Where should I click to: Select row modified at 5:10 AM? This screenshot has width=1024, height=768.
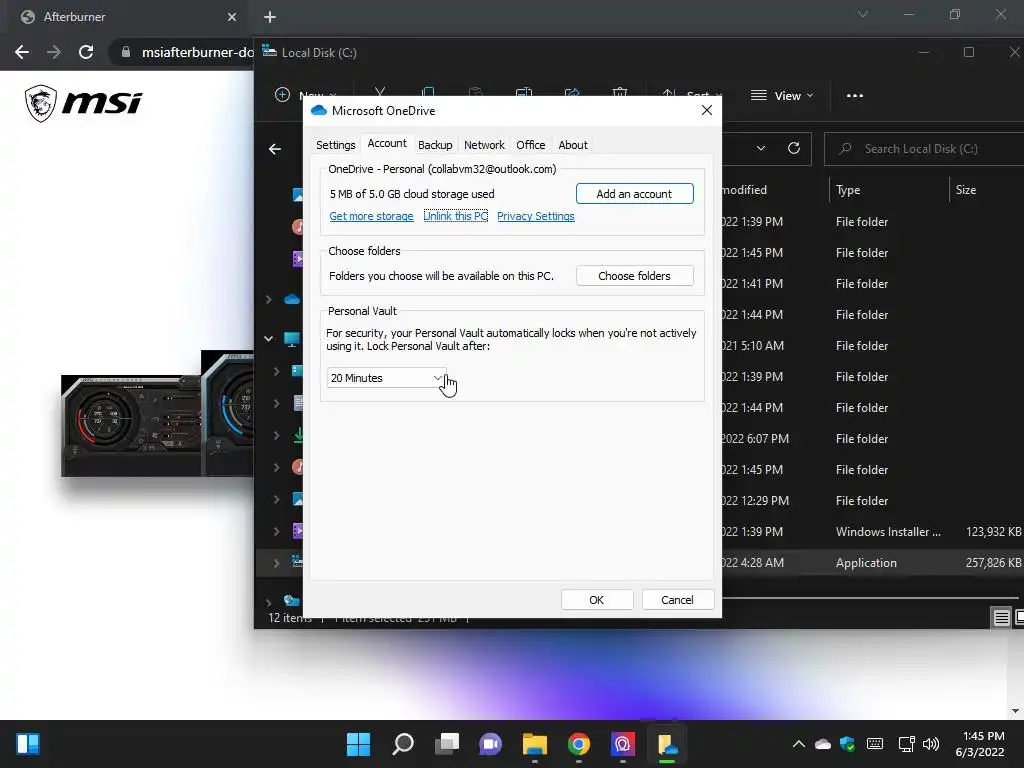(753, 345)
